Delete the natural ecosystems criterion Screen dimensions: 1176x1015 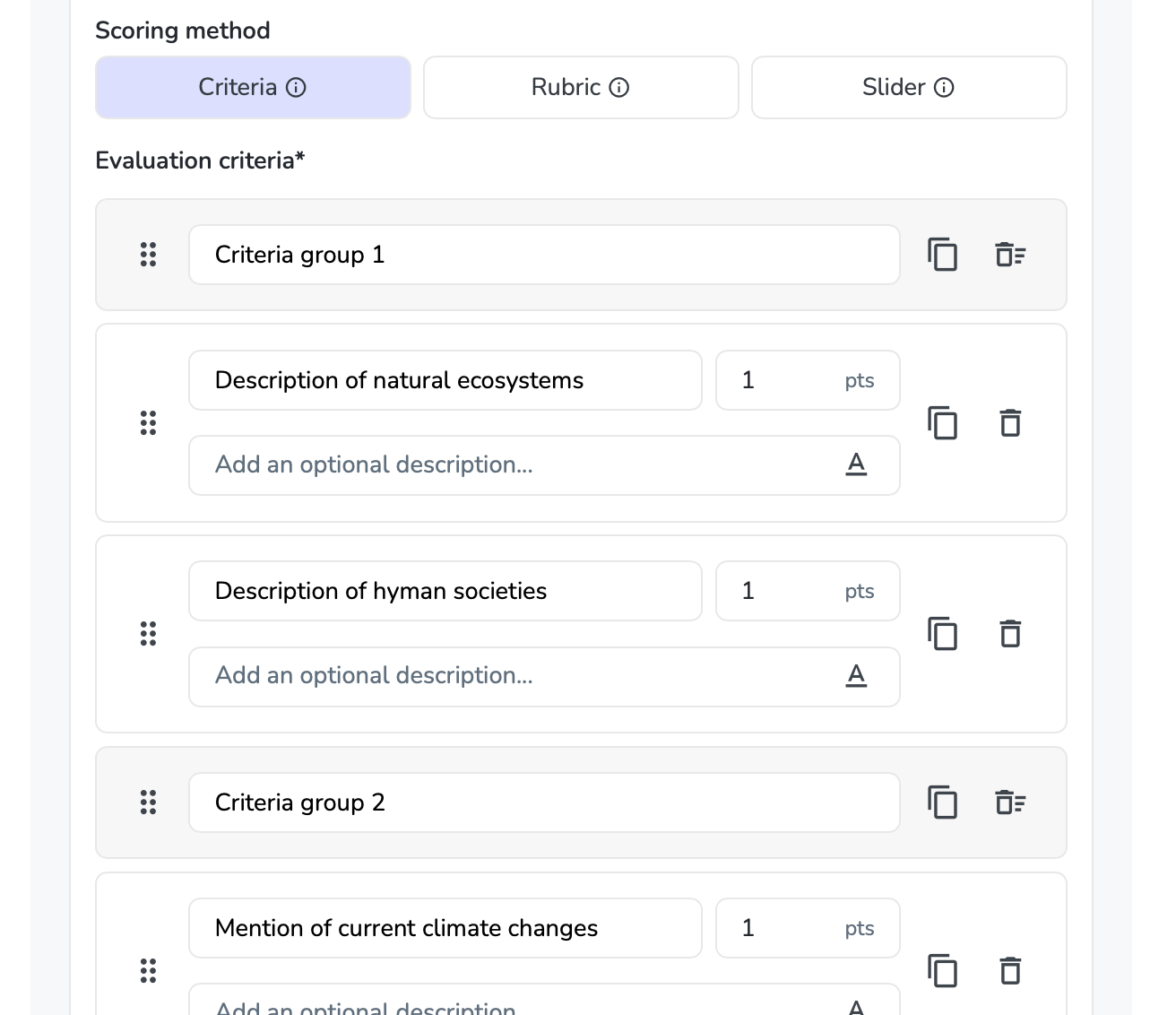[1010, 422]
